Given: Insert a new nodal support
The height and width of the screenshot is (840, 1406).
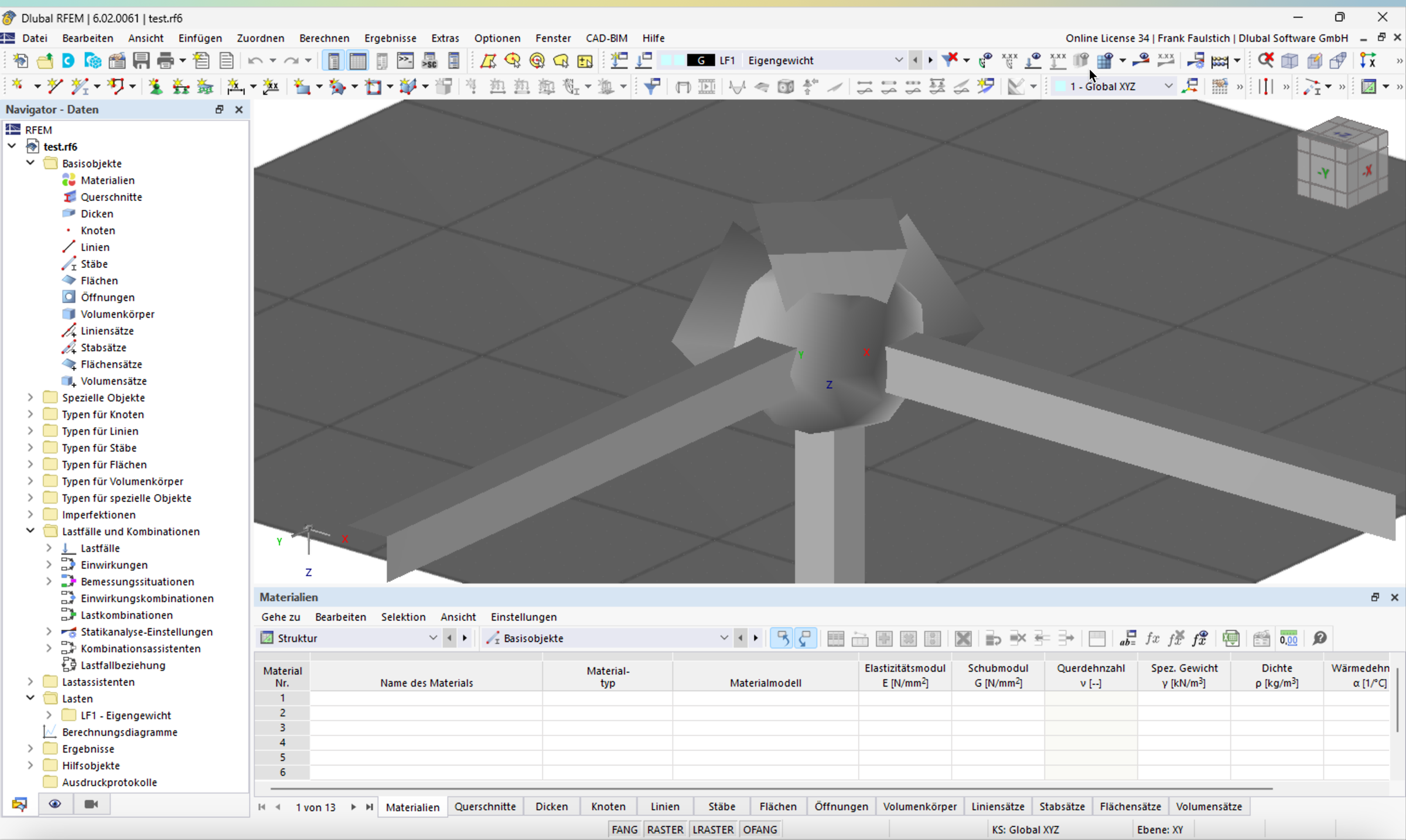Looking at the screenshot, I should [x=155, y=87].
